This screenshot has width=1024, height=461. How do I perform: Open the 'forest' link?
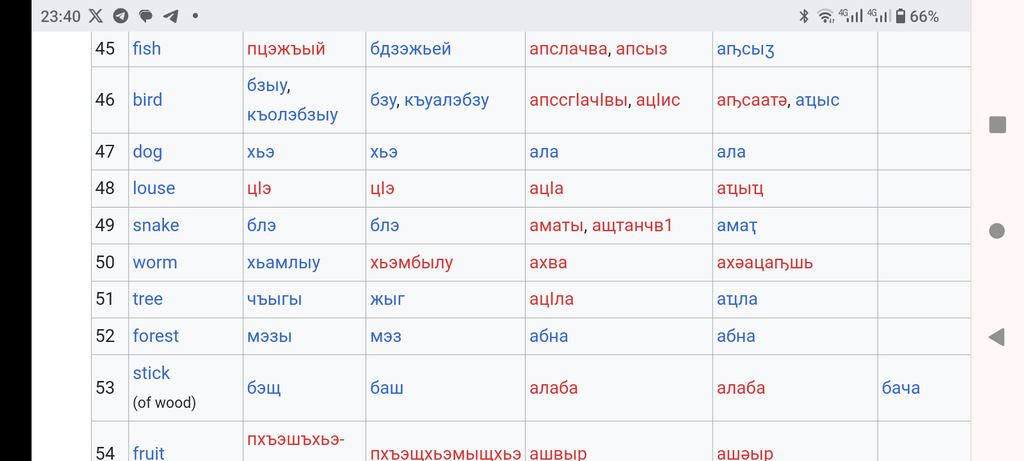(x=155, y=336)
